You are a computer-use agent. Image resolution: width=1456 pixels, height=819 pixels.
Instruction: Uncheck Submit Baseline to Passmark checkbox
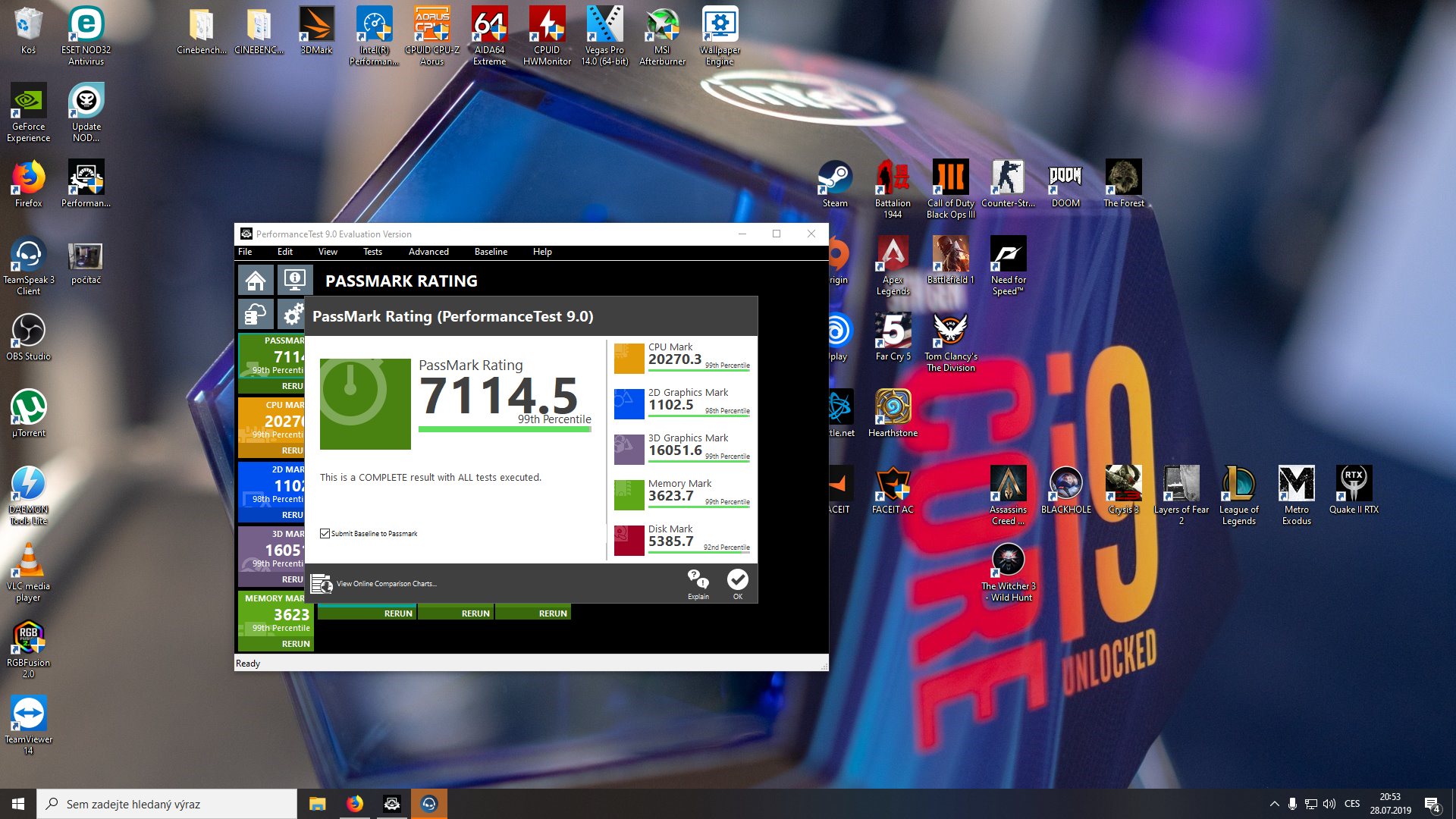point(325,534)
